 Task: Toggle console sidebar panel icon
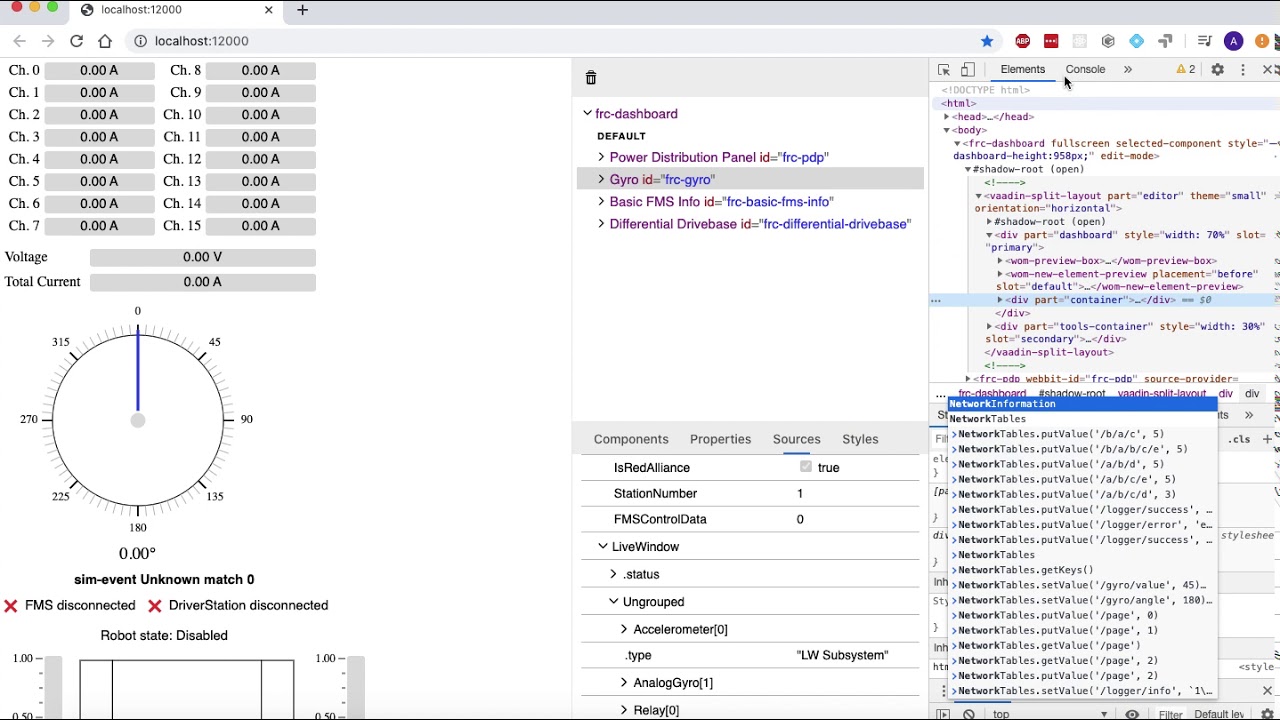943,714
